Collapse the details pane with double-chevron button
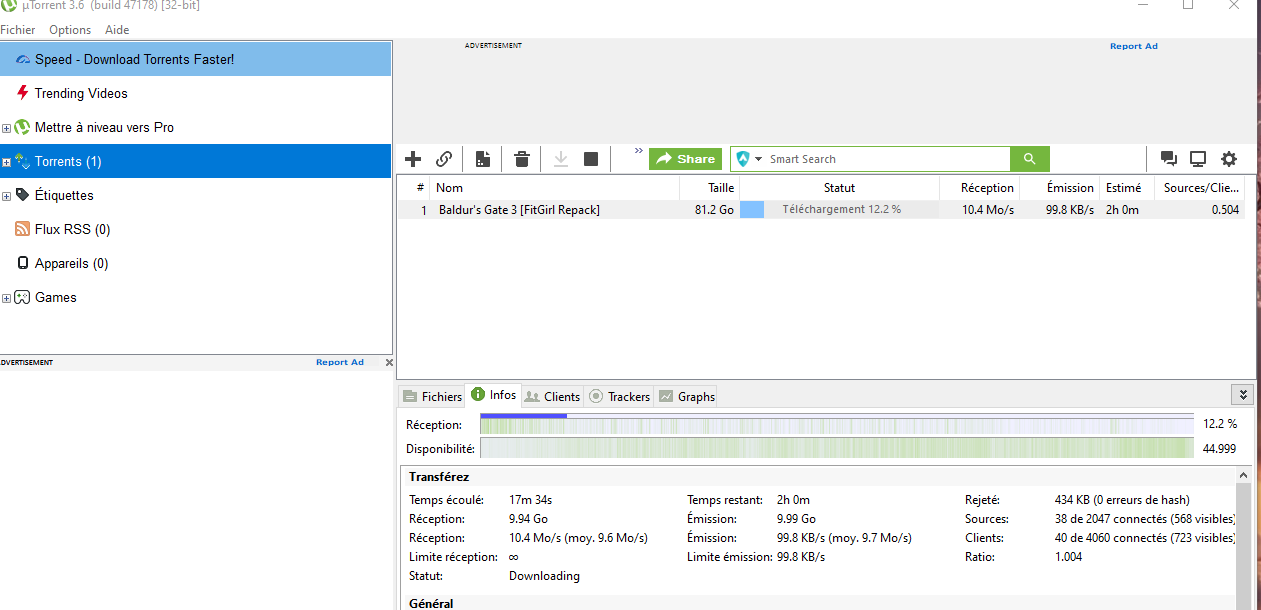 click(x=1243, y=395)
